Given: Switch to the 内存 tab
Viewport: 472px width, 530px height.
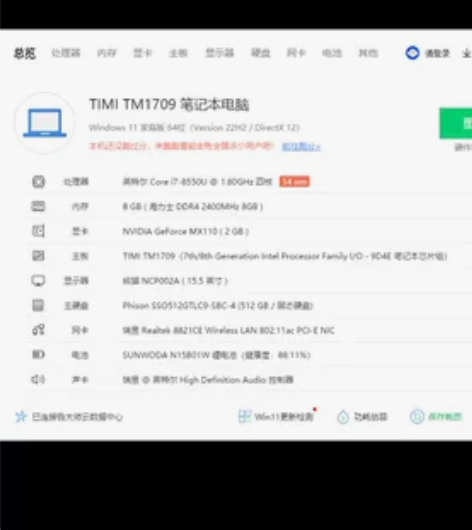Looking at the screenshot, I should (x=107, y=53).
